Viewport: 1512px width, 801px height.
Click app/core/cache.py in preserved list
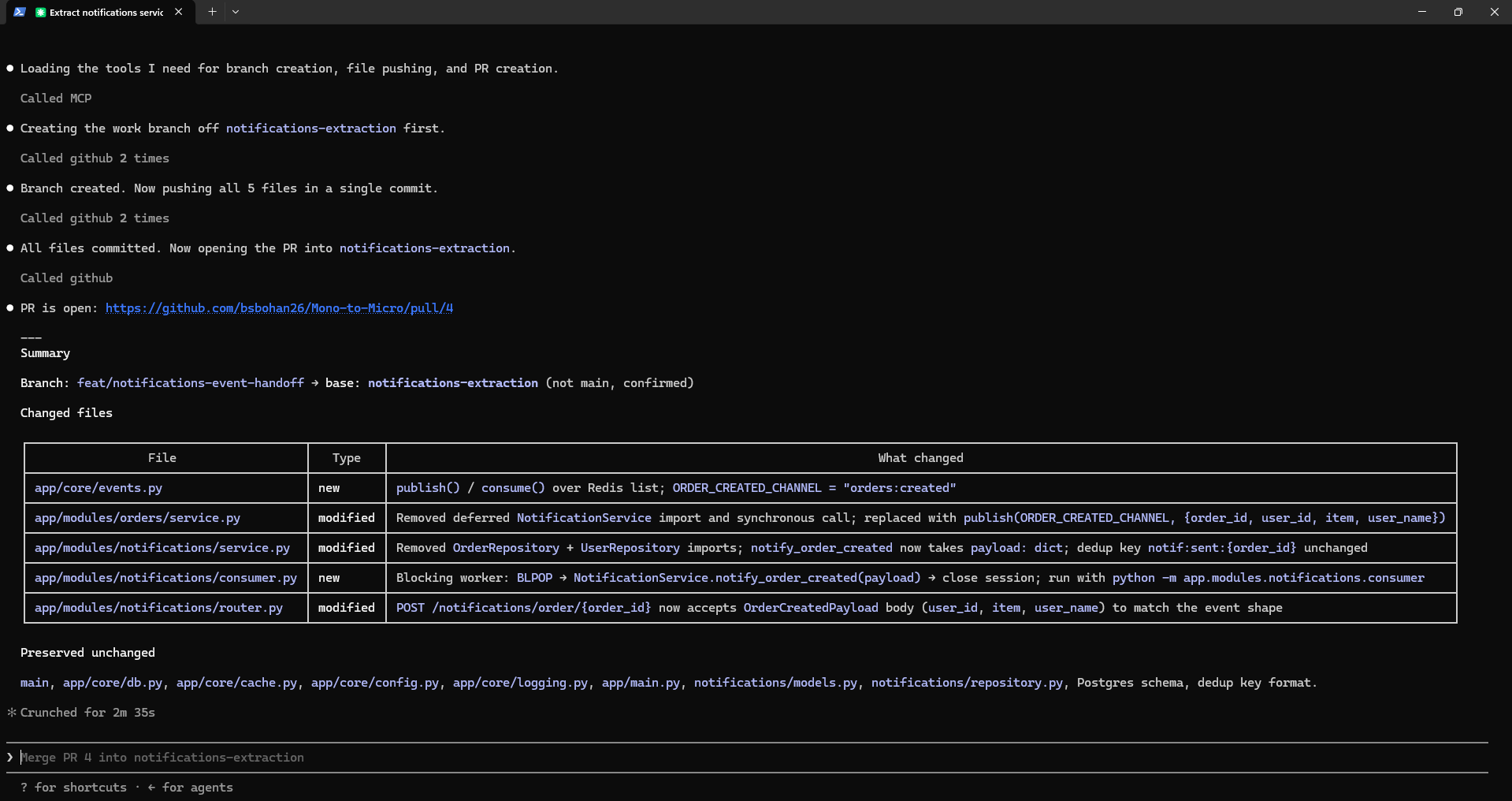pyautogui.click(x=236, y=683)
